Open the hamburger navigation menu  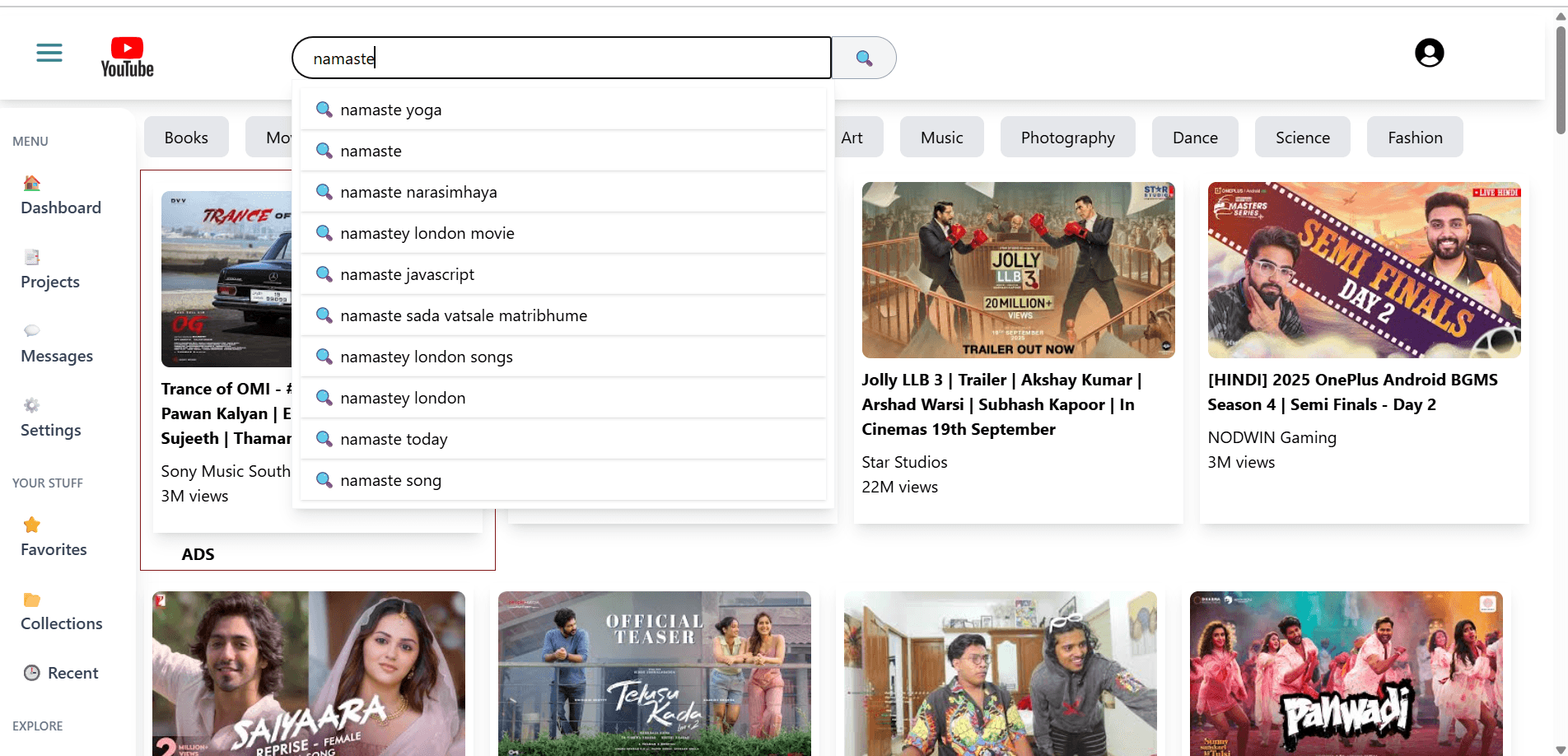(49, 52)
